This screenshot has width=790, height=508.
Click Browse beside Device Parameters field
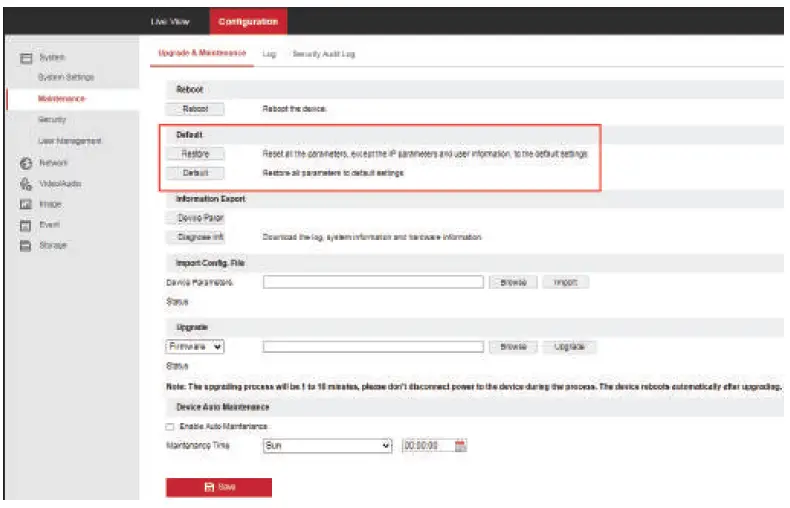[x=513, y=283]
